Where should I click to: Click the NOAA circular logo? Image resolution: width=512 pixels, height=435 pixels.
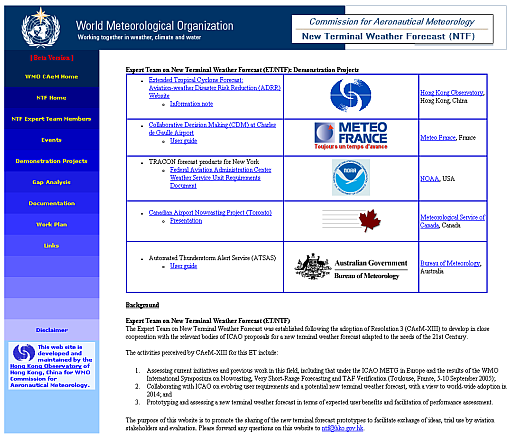[351, 177]
